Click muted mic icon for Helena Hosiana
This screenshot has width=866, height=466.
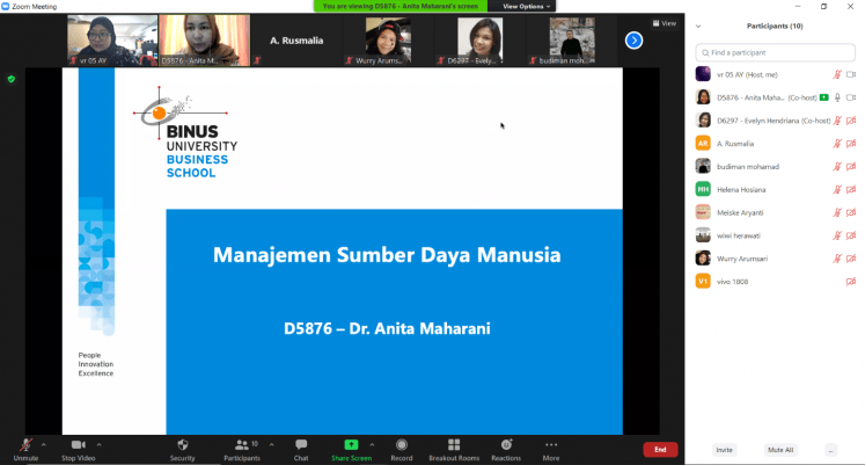tap(837, 189)
